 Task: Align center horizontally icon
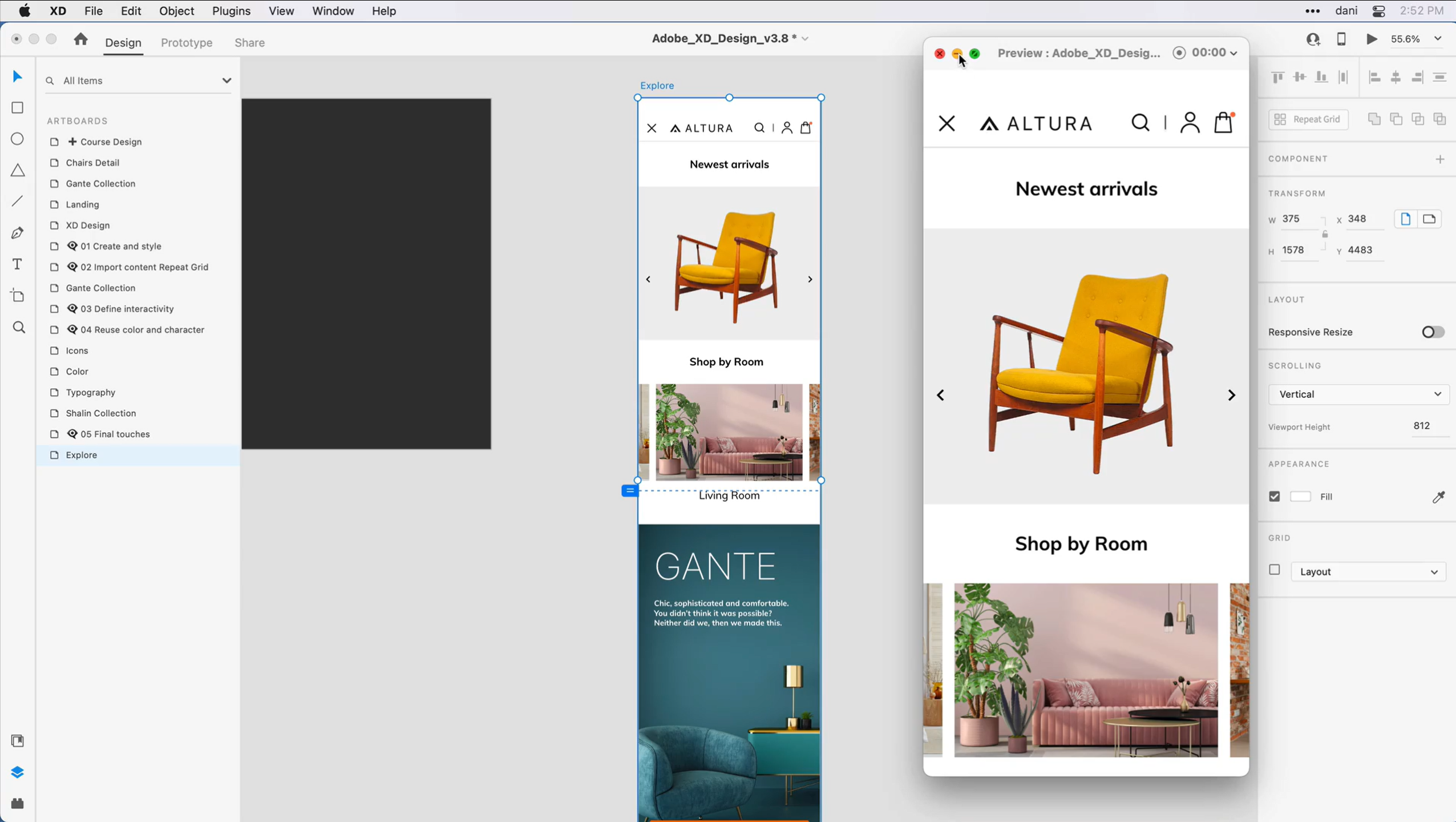[1396, 77]
